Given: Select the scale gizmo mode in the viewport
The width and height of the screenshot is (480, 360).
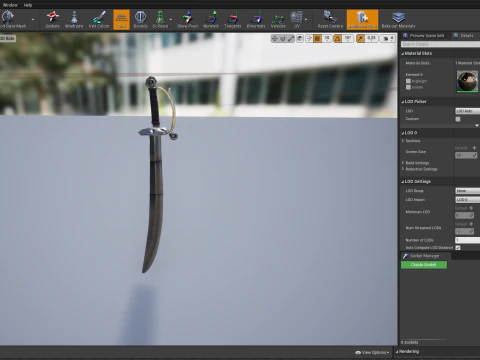Looking at the screenshot, I should tap(291, 39).
